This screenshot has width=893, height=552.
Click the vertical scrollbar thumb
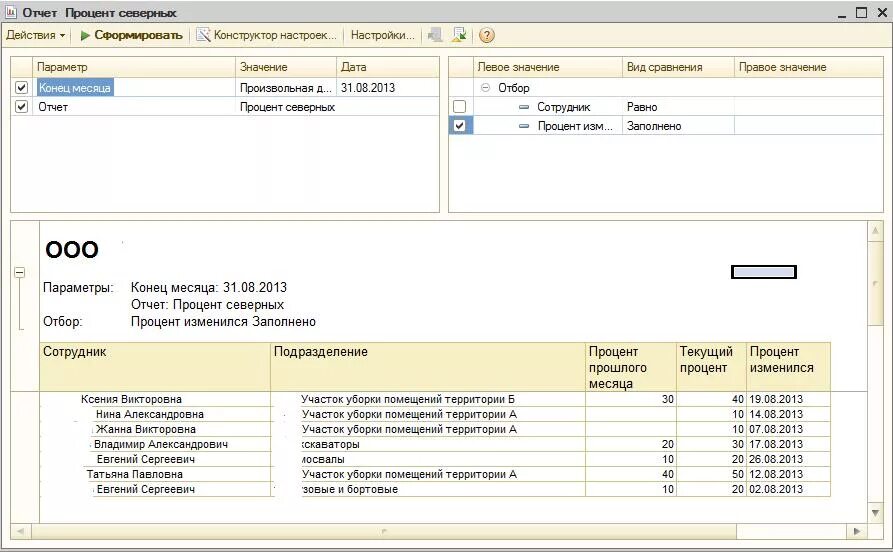875,283
